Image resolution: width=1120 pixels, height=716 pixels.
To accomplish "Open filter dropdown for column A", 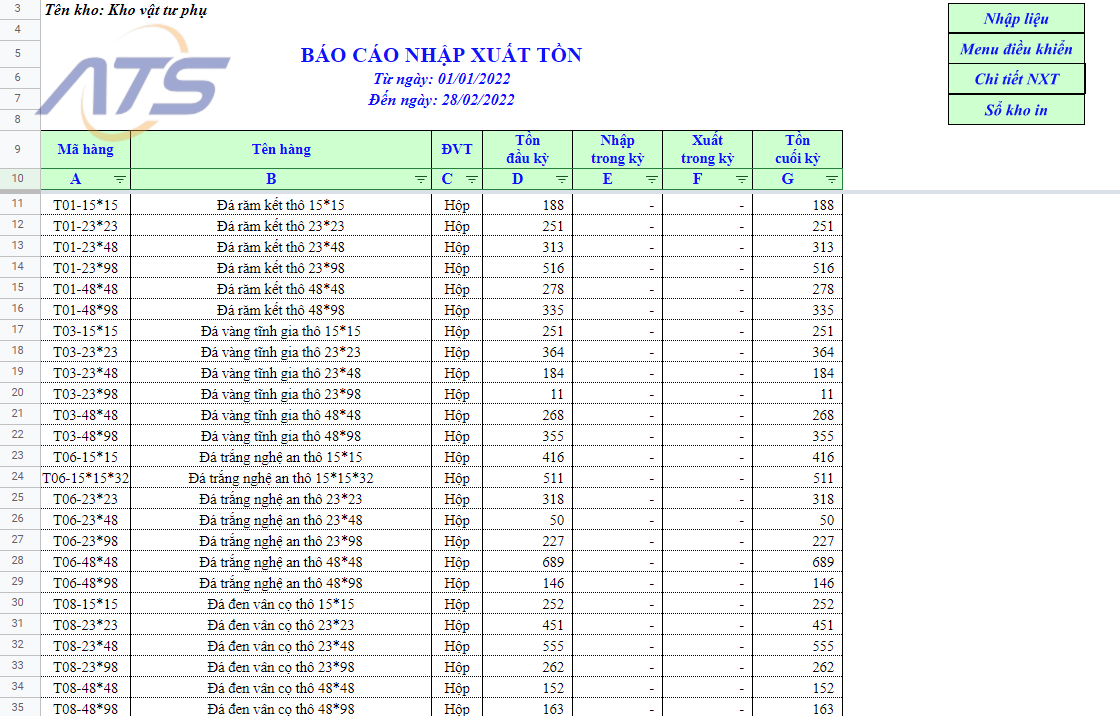I will coord(120,179).
